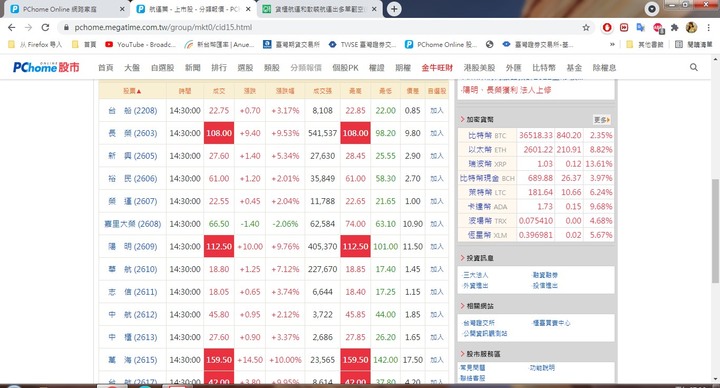The image size is (720, 388).
Task: Click 融資融券 link under 投資訊息
Action: coord(545,275)
